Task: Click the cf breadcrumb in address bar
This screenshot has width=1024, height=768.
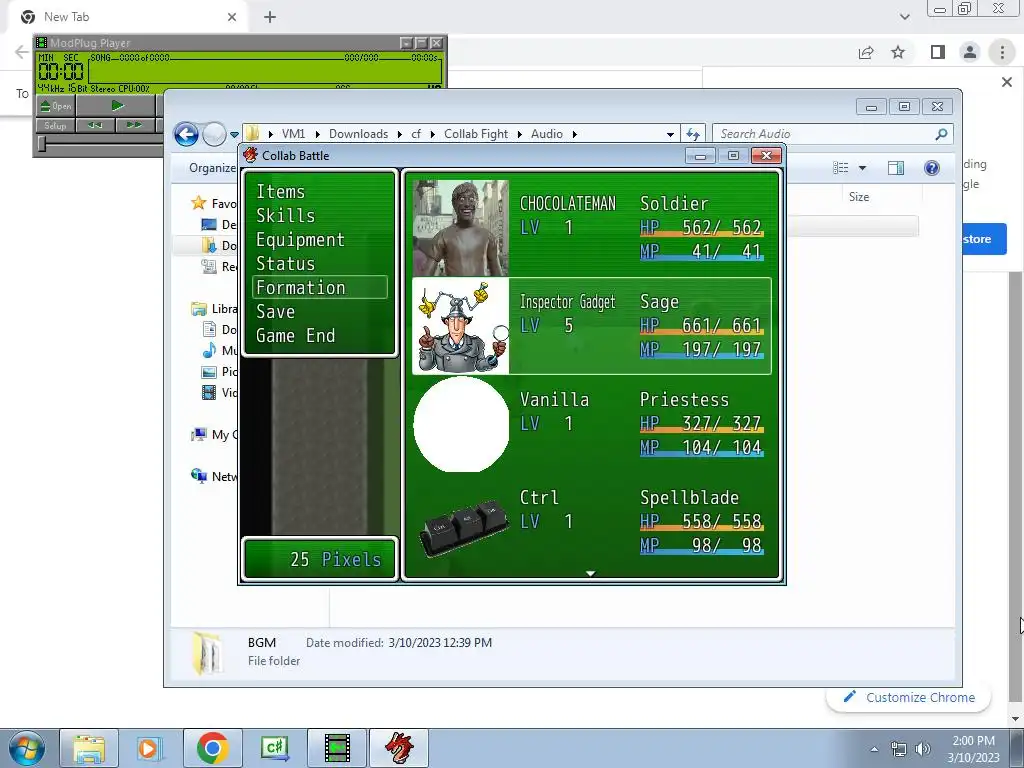Action: pos(416,134)
